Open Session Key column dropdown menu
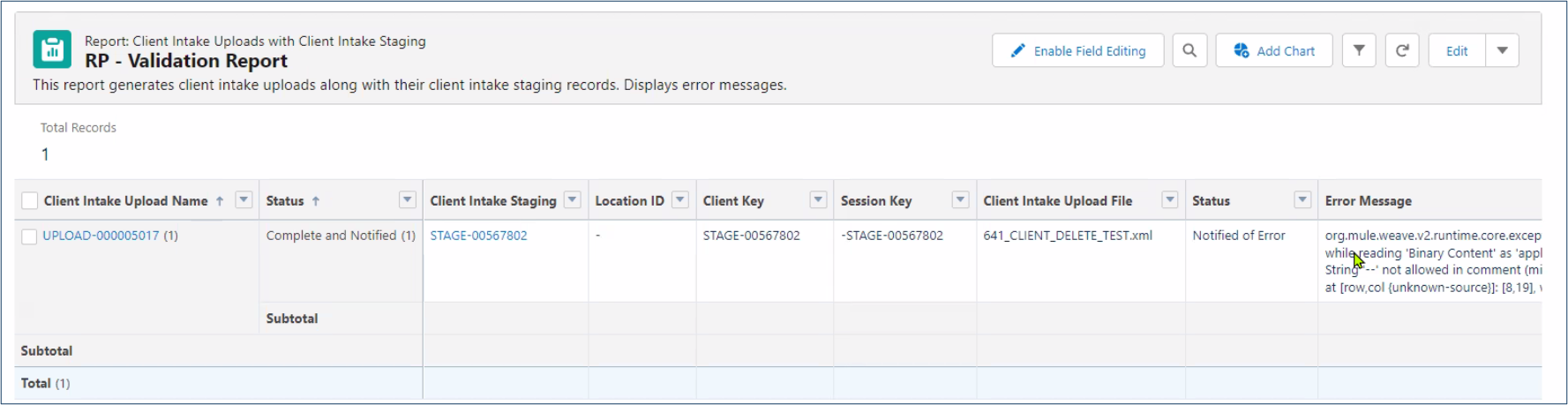Screen dimensions: 1568x405 961,200
